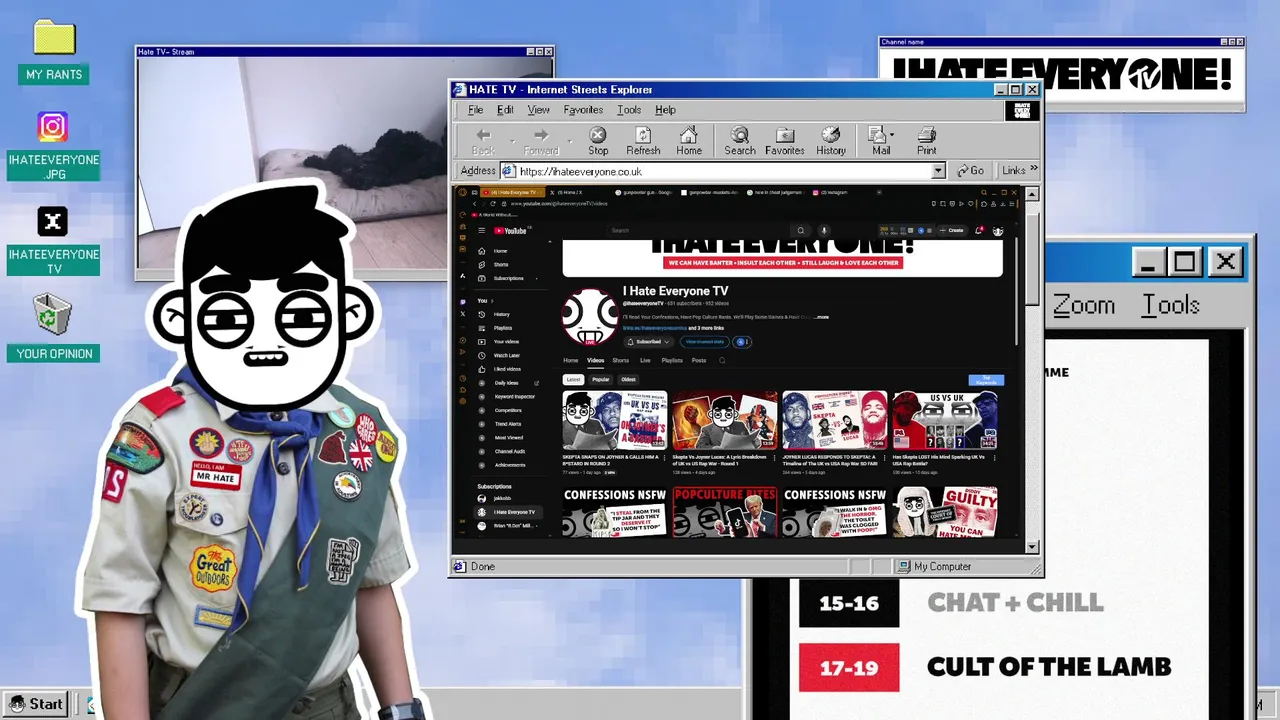Select Watch Later in YouTube sidebar

click(x=506, y=355)
